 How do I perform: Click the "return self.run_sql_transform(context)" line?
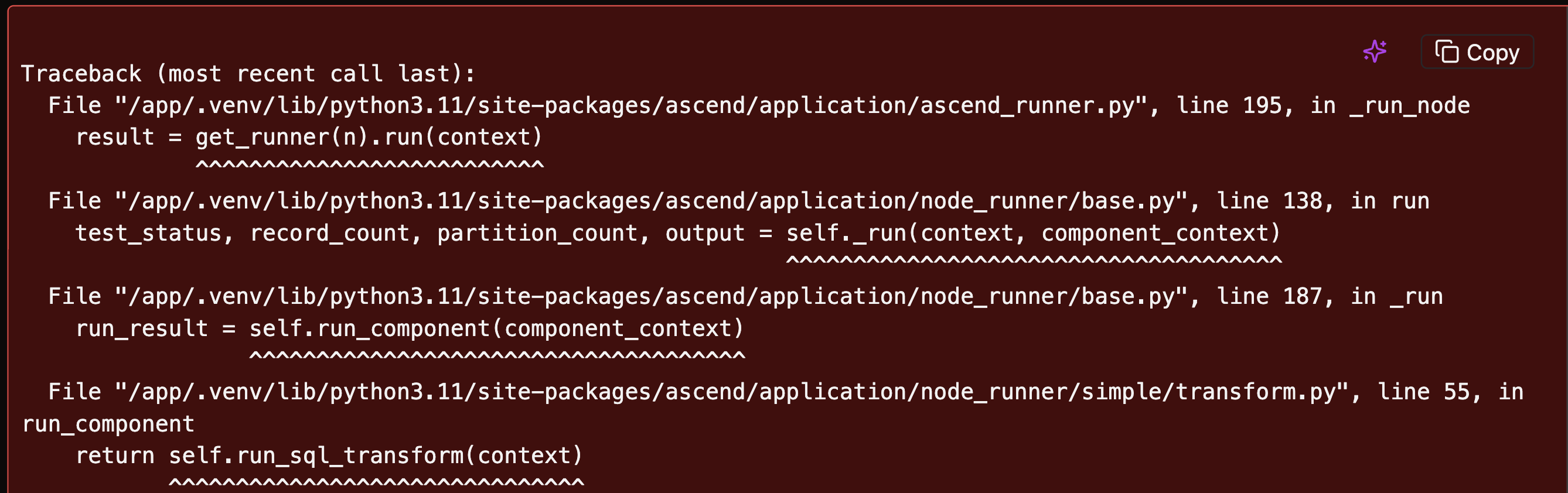329,456
